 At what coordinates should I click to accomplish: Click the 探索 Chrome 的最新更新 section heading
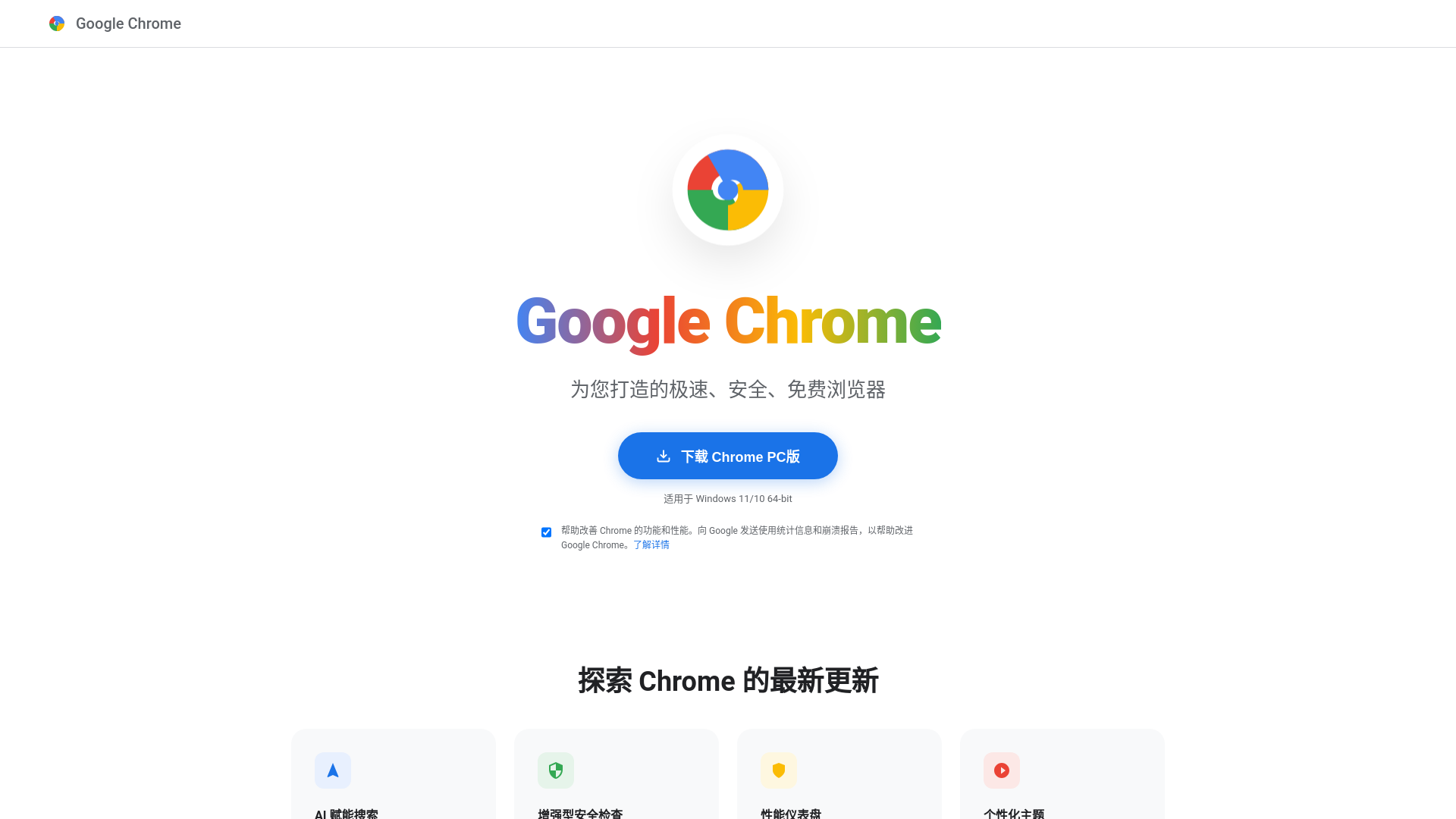(x=728, y=680)
